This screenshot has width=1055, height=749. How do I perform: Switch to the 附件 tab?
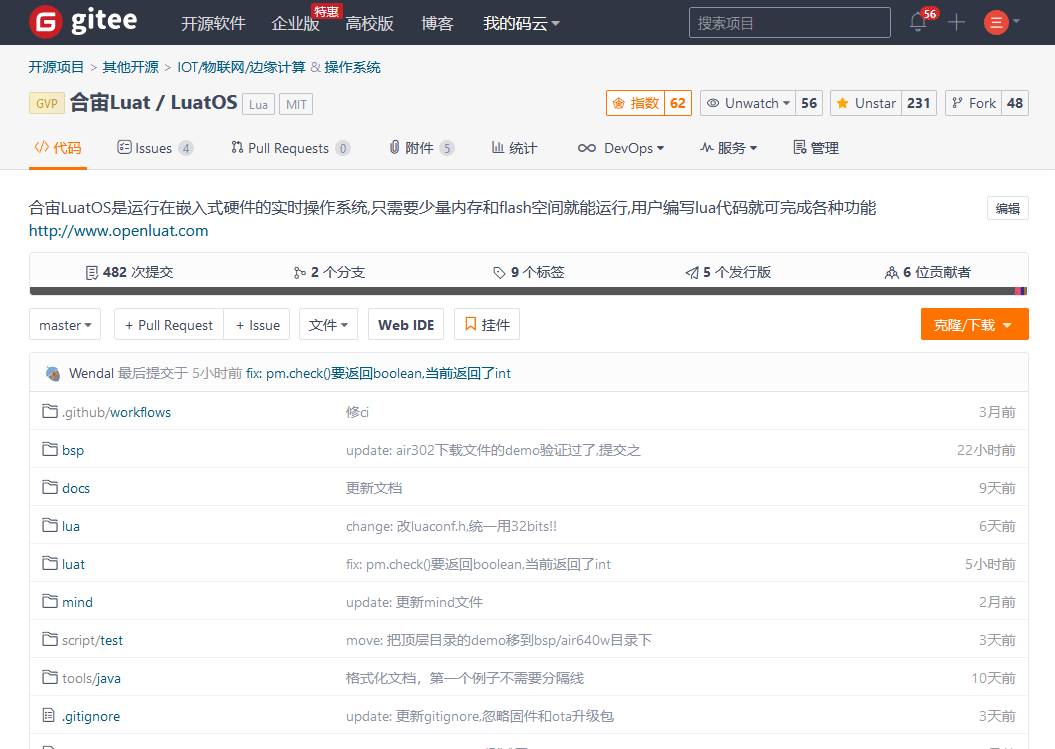coord(422,148)
